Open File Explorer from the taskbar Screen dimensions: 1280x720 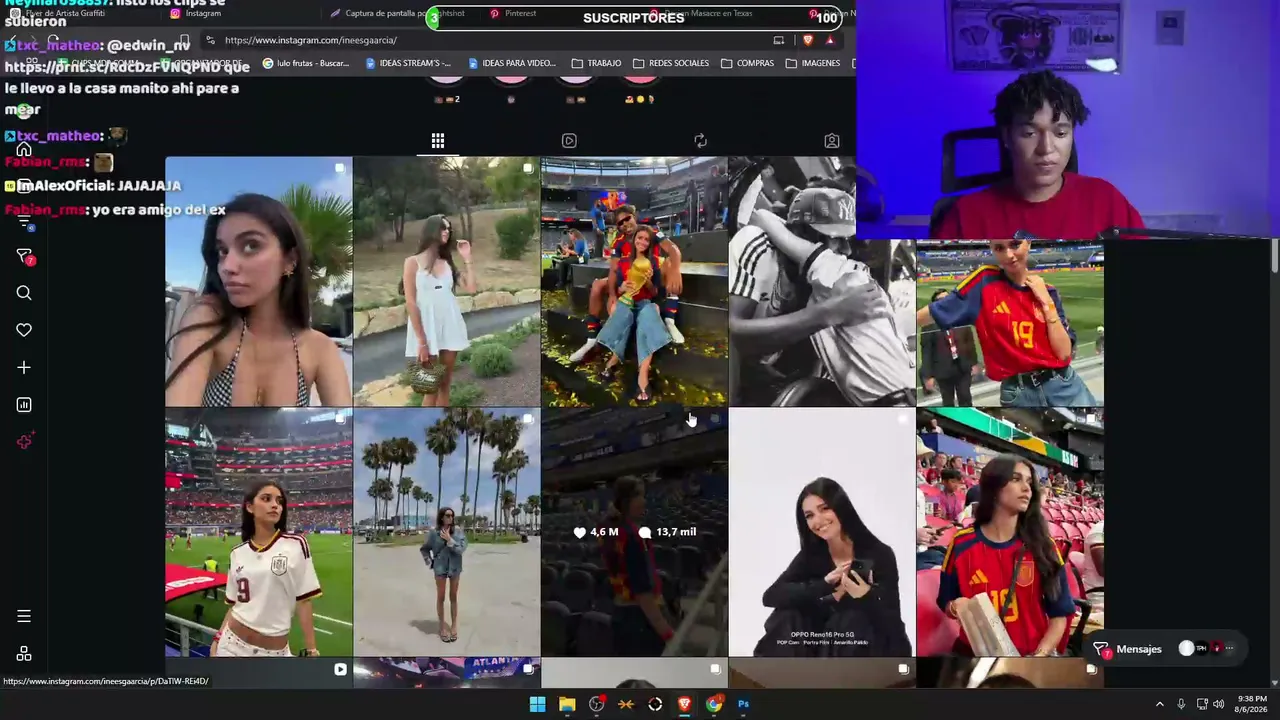pyautogui.click(x=567, y=704)
